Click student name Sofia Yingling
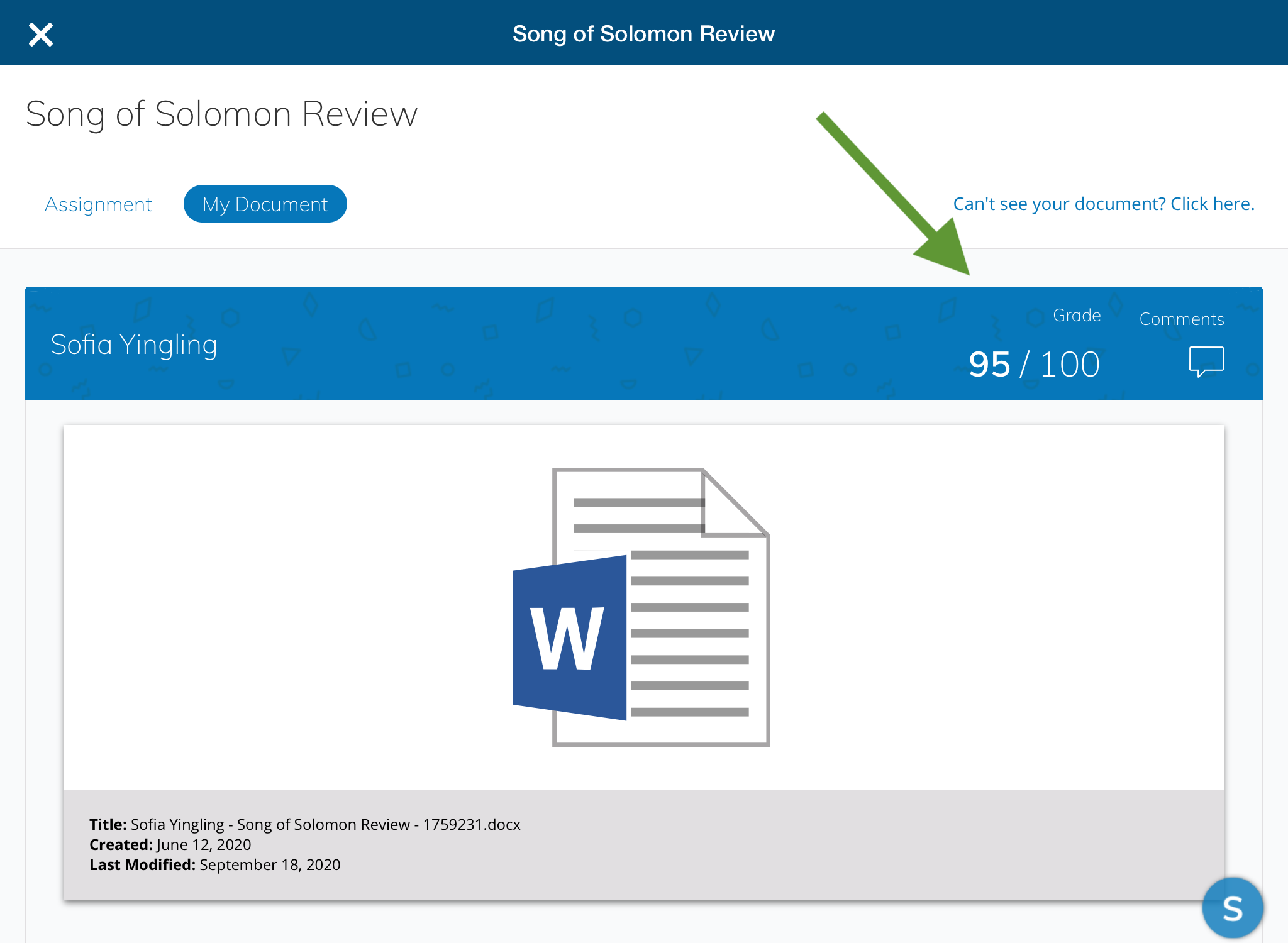This screenshot has width=1288, height=943. tap(134, 345)
